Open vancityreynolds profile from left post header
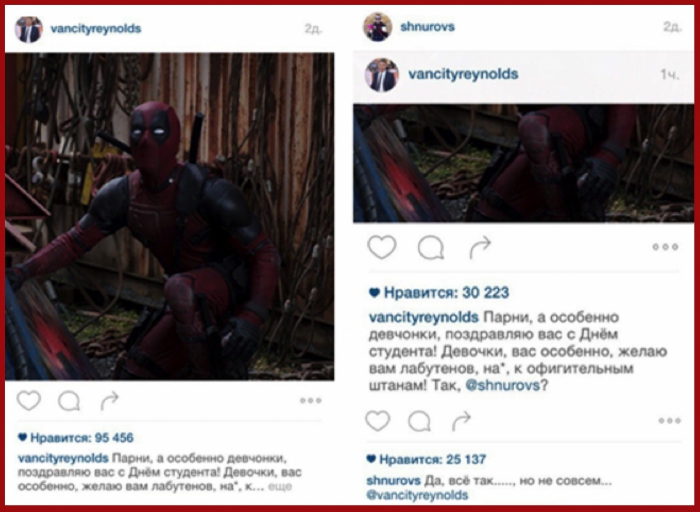The height and width of the screenshot is (512, 700). pyautogui.click(x=96, y=29)
